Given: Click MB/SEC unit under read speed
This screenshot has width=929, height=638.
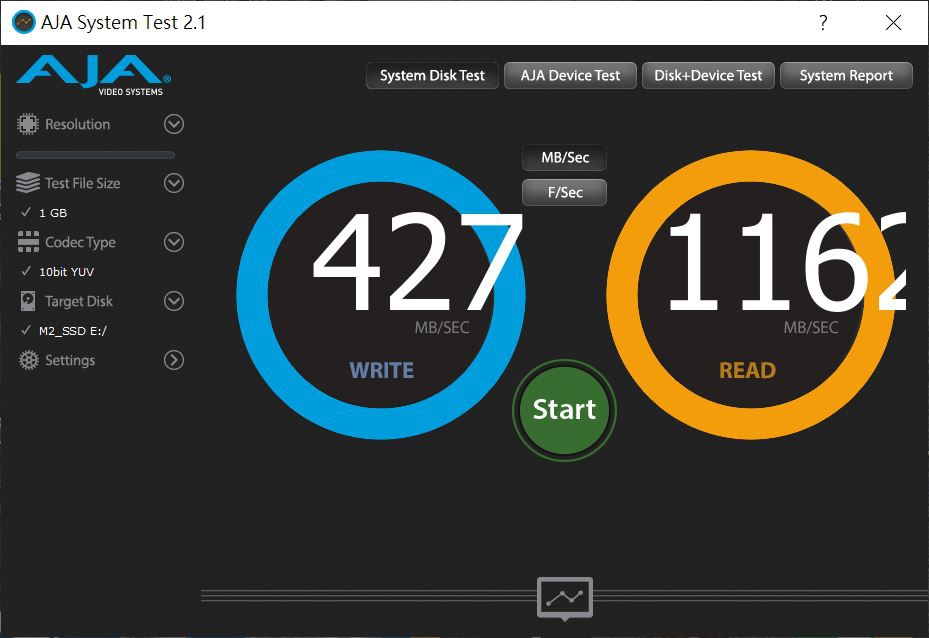Looking at the screenshot, I should coord(811,328).
